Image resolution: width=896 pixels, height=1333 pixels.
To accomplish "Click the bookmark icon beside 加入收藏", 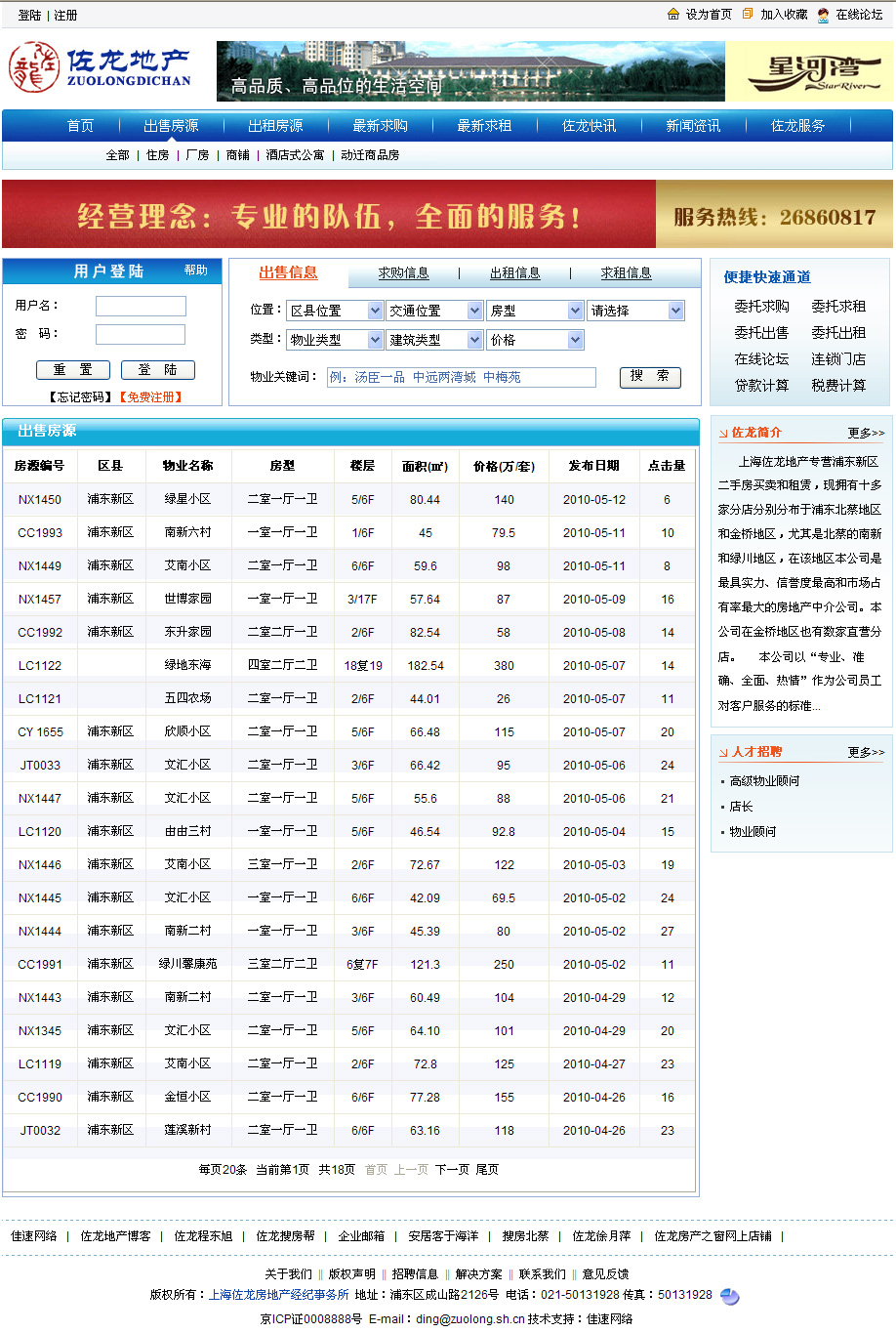I will pyautogui.click(x=748, y=14).
